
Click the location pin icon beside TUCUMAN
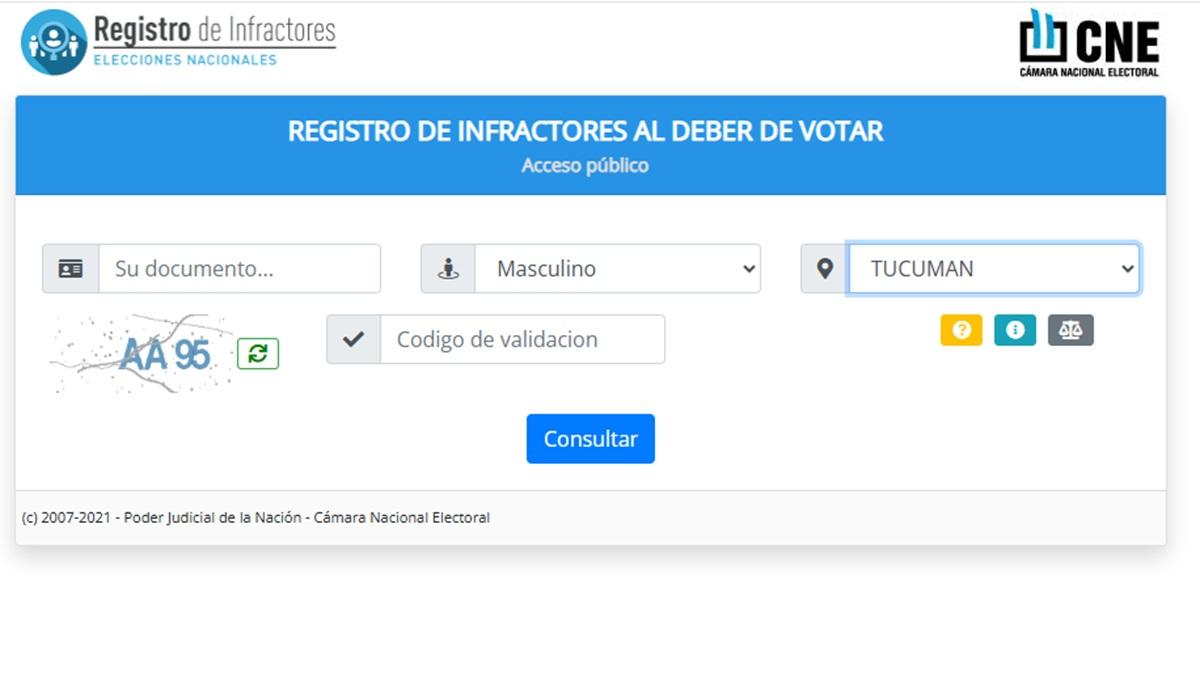(x=825, y=269)
